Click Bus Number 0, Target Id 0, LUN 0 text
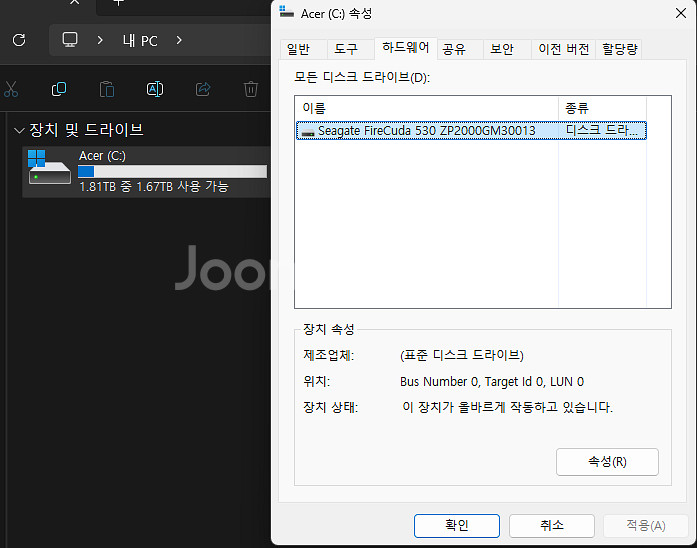 click(x=492, y=382)
